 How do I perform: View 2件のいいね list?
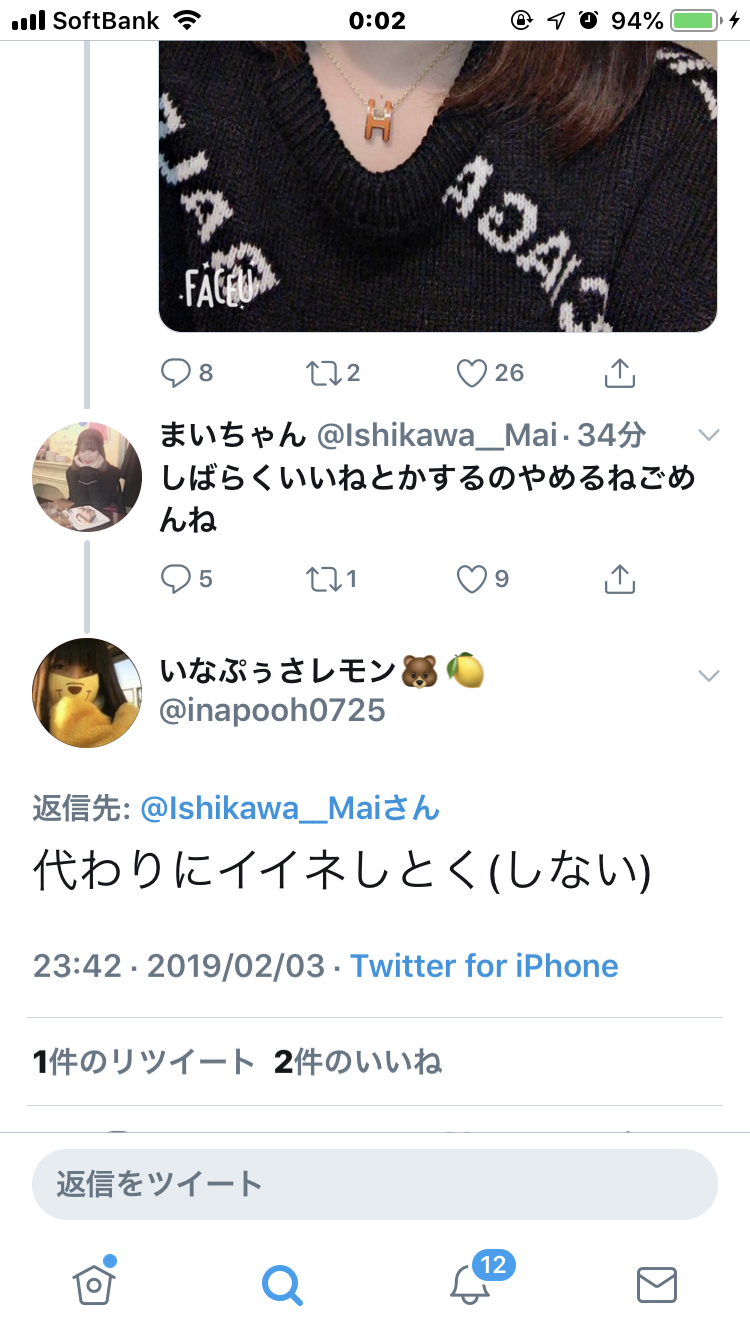tap(358, 1062)
